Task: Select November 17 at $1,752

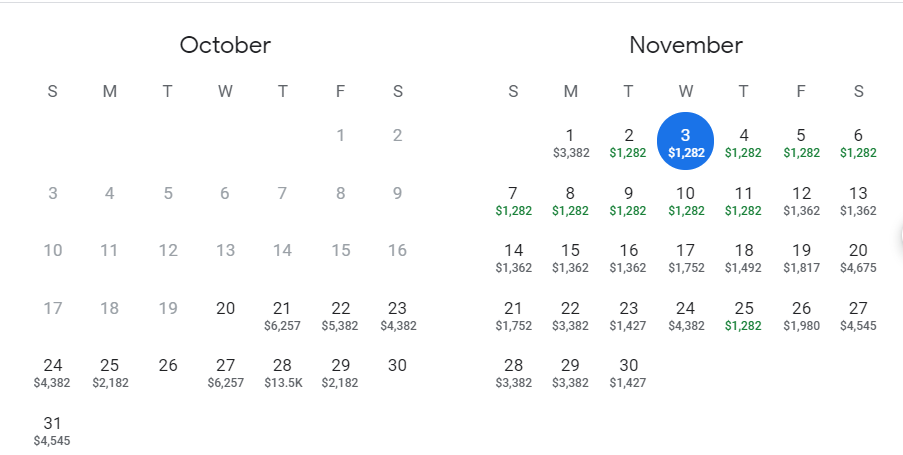Action: click(685, 257)
